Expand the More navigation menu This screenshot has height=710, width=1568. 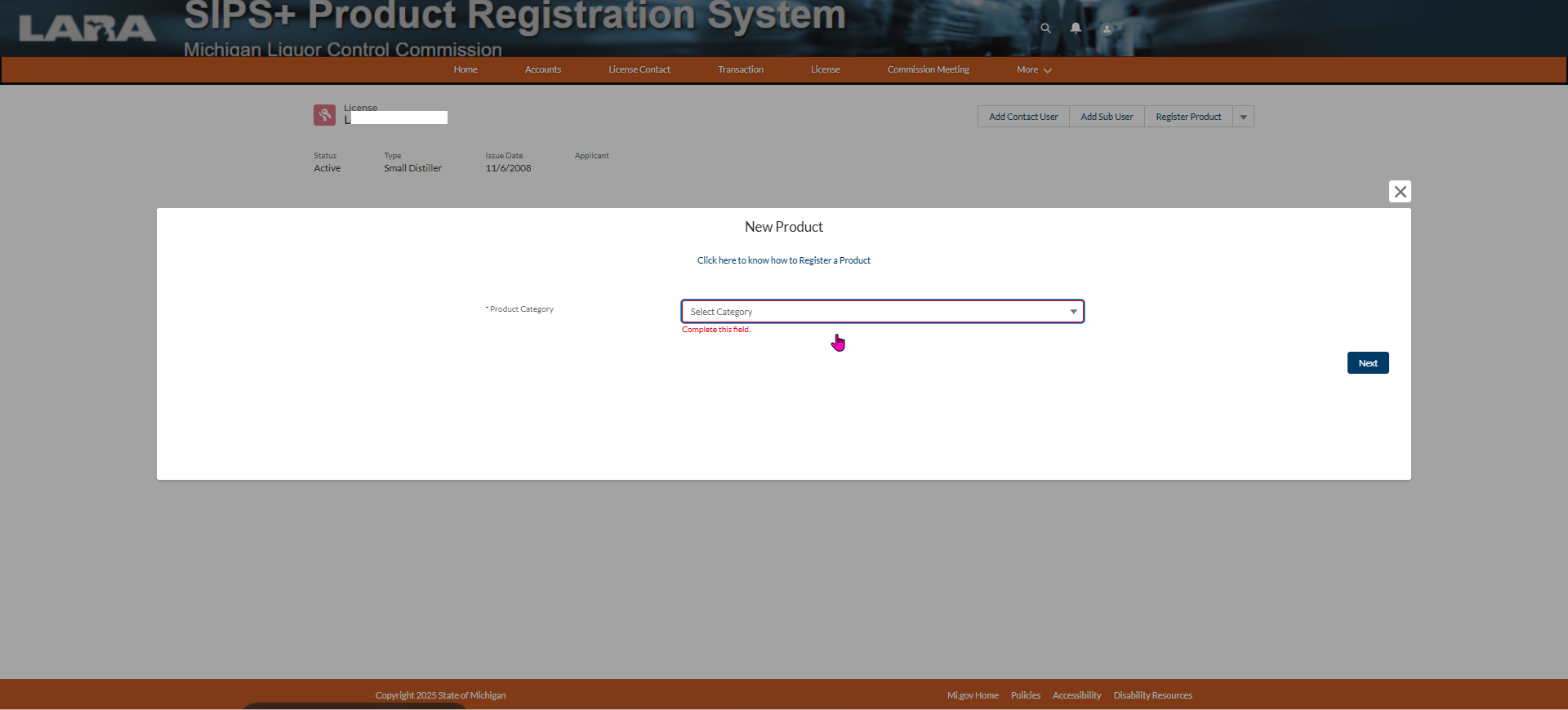pyautogui.click(x=1034, y=70)
